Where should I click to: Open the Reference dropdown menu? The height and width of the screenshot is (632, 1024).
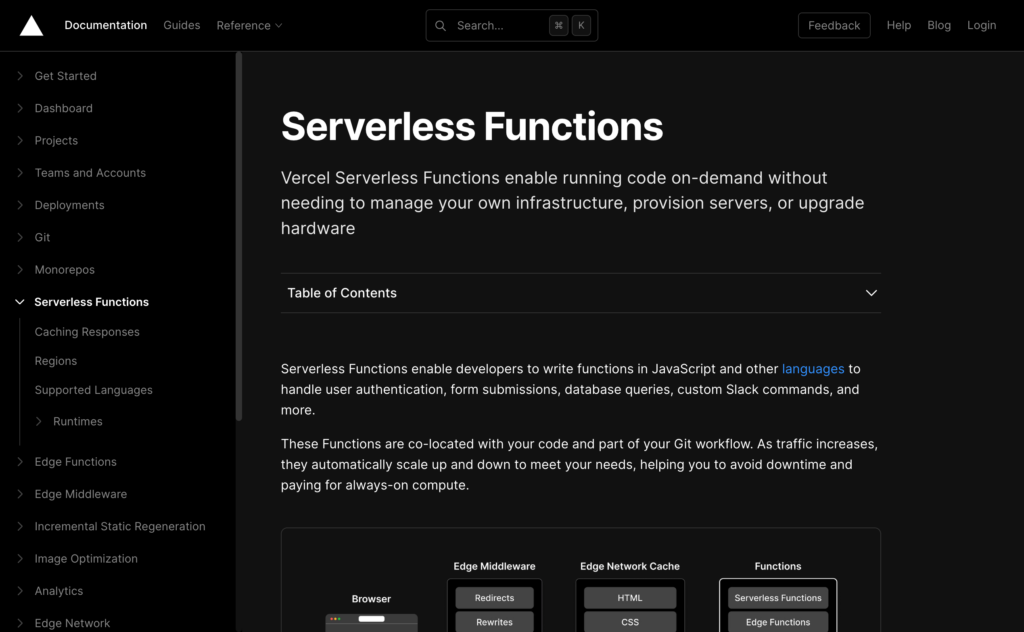point(249,26)
